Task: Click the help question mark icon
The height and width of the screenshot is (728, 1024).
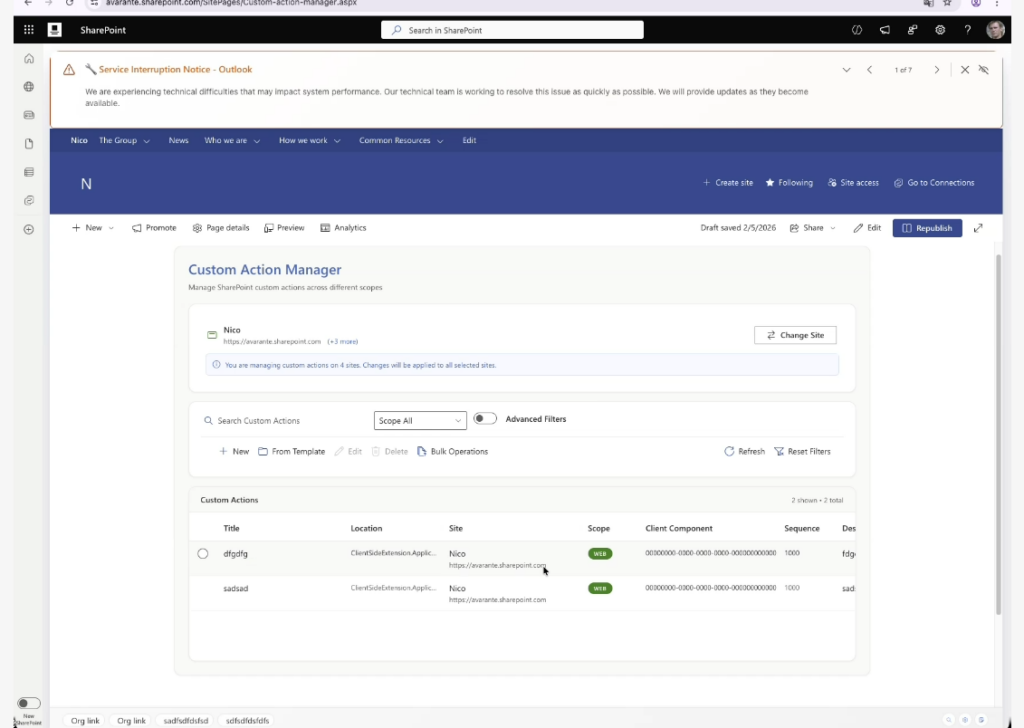Action: click(x=967, y=30)
